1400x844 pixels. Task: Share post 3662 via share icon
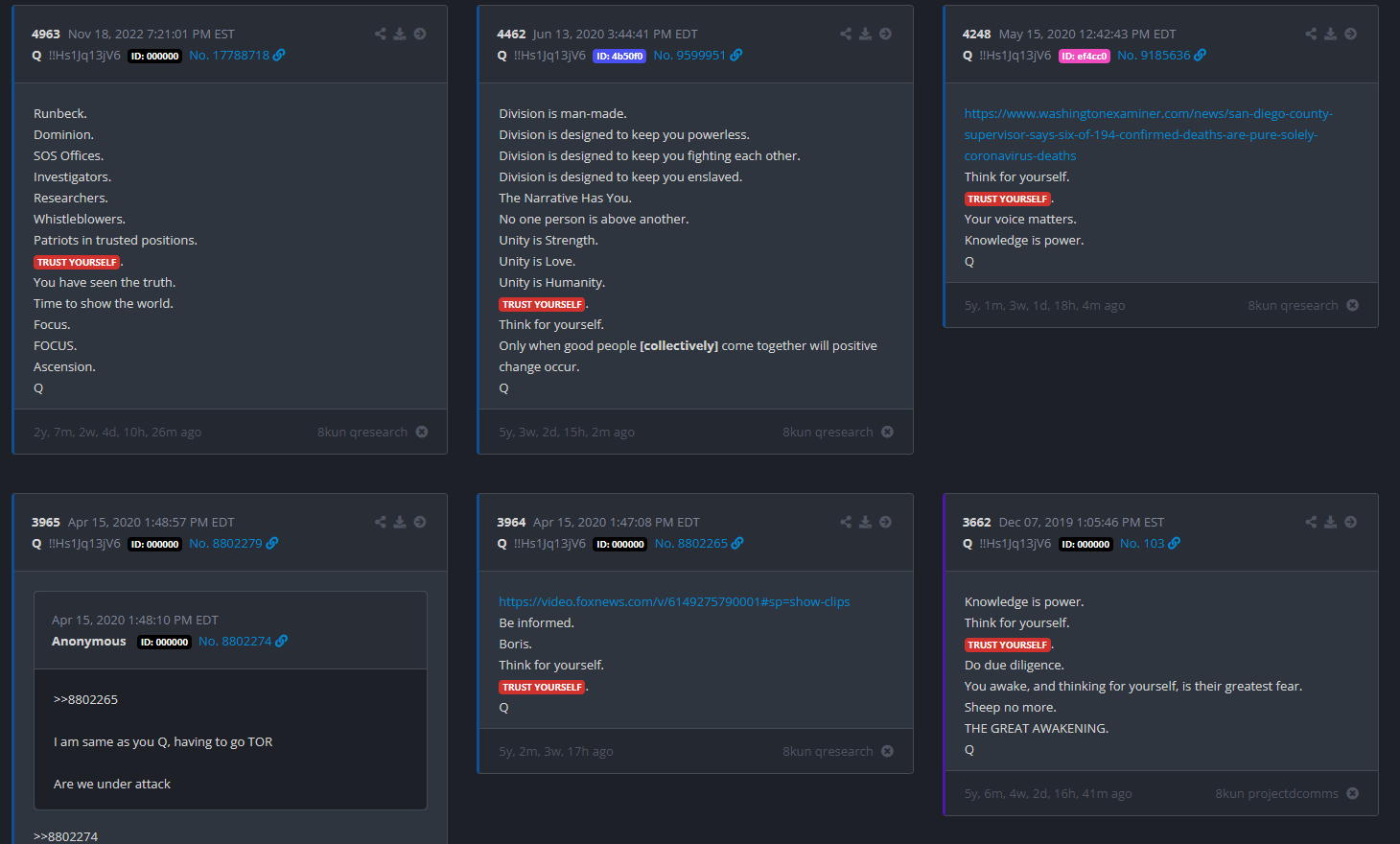pos(1311,522)
